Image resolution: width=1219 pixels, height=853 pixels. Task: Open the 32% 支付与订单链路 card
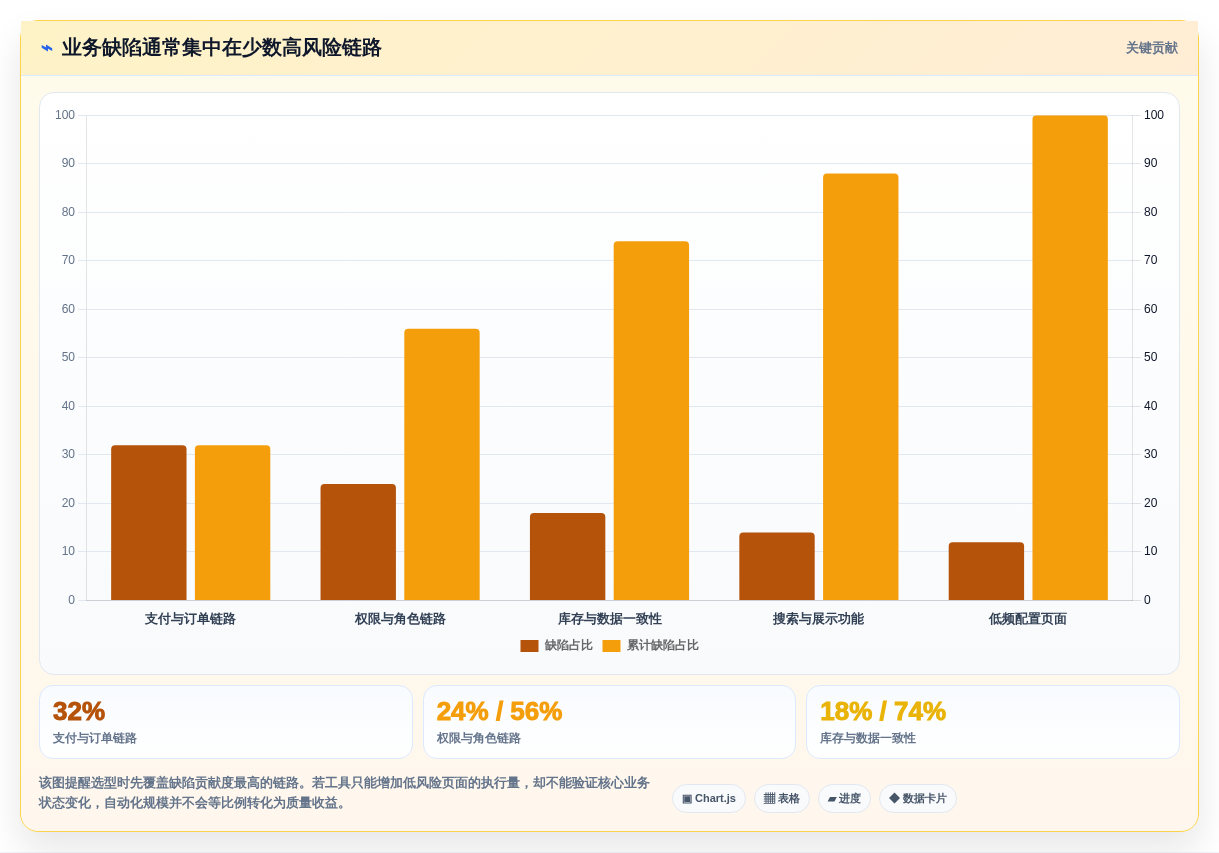coord(226,722)
